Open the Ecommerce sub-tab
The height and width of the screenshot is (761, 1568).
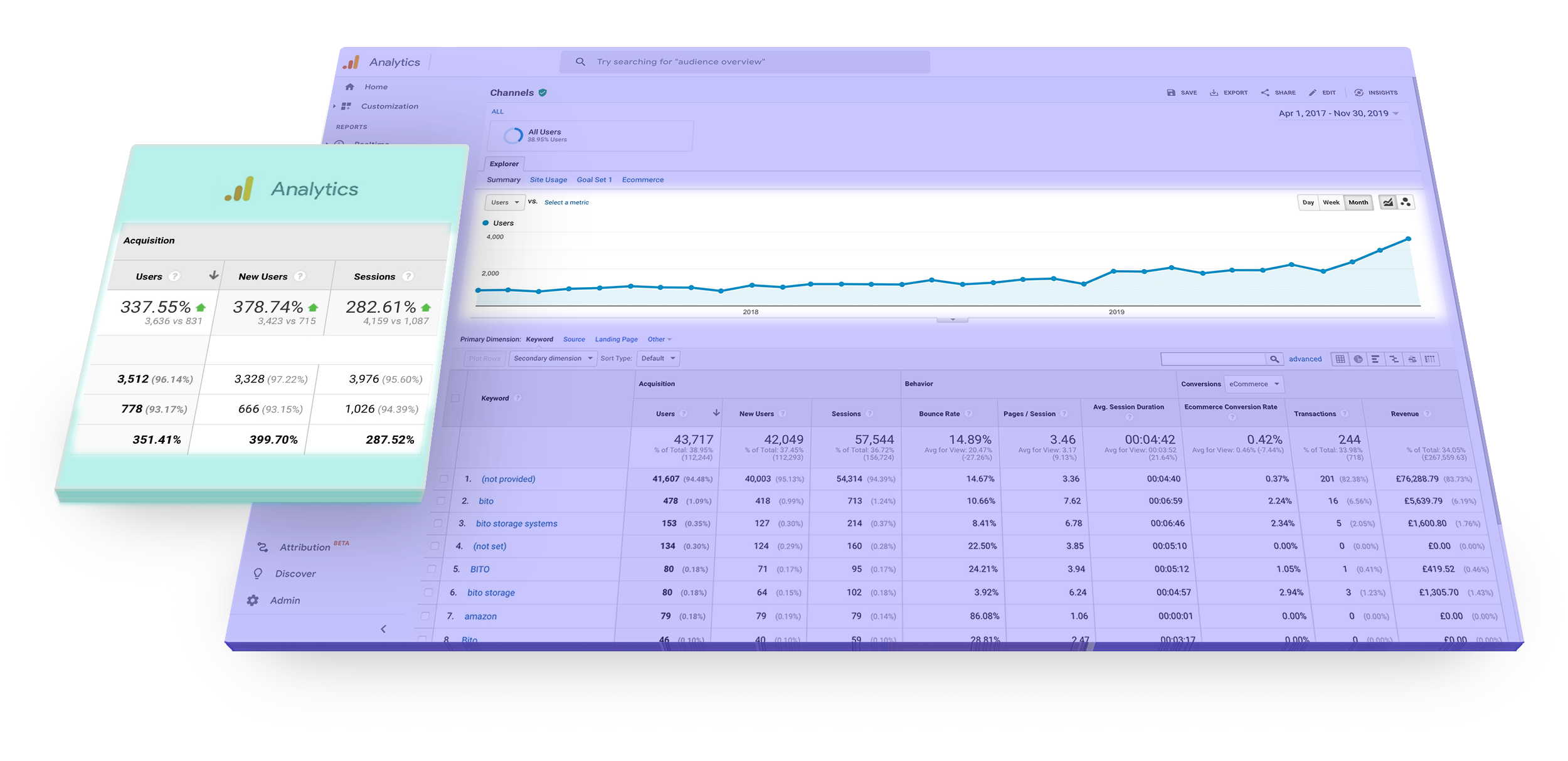[x=643, y=180]
